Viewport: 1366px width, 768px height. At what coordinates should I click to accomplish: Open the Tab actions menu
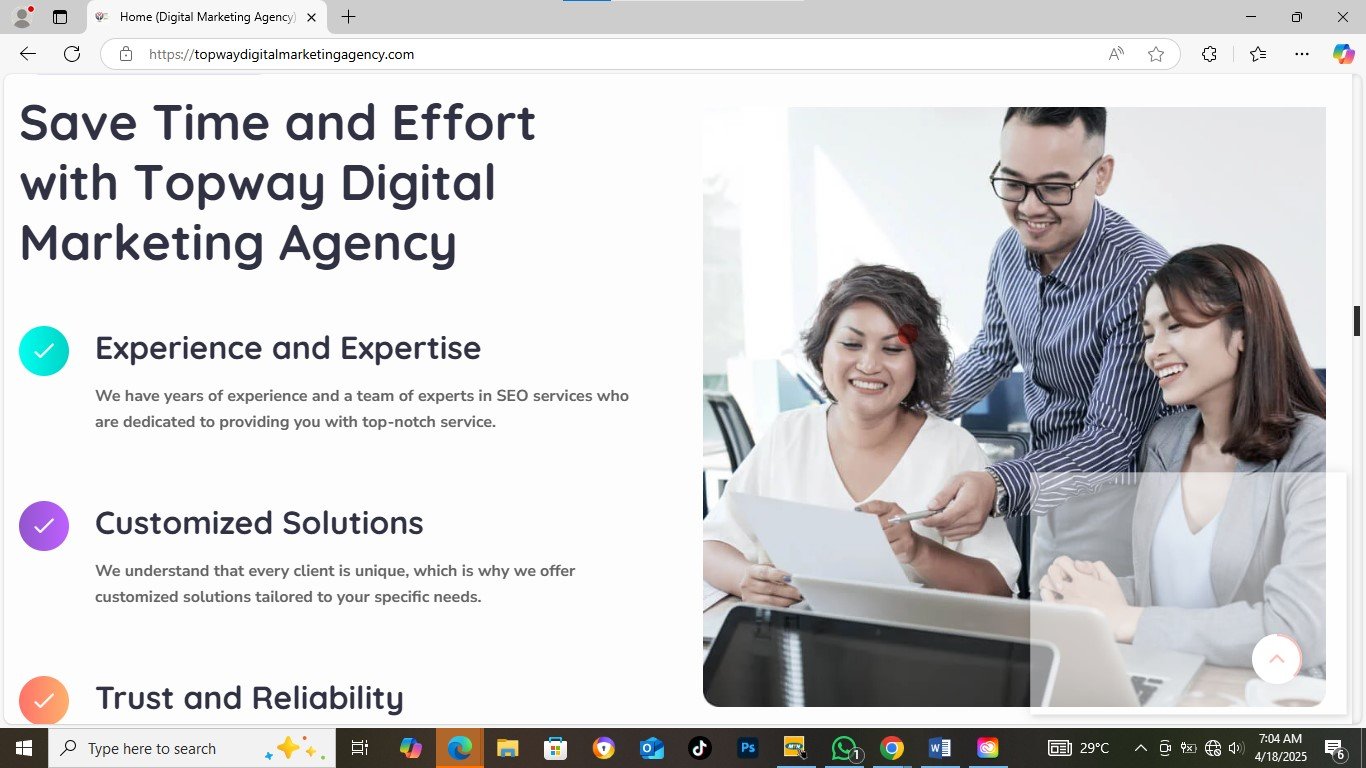(x=60, y=17)
